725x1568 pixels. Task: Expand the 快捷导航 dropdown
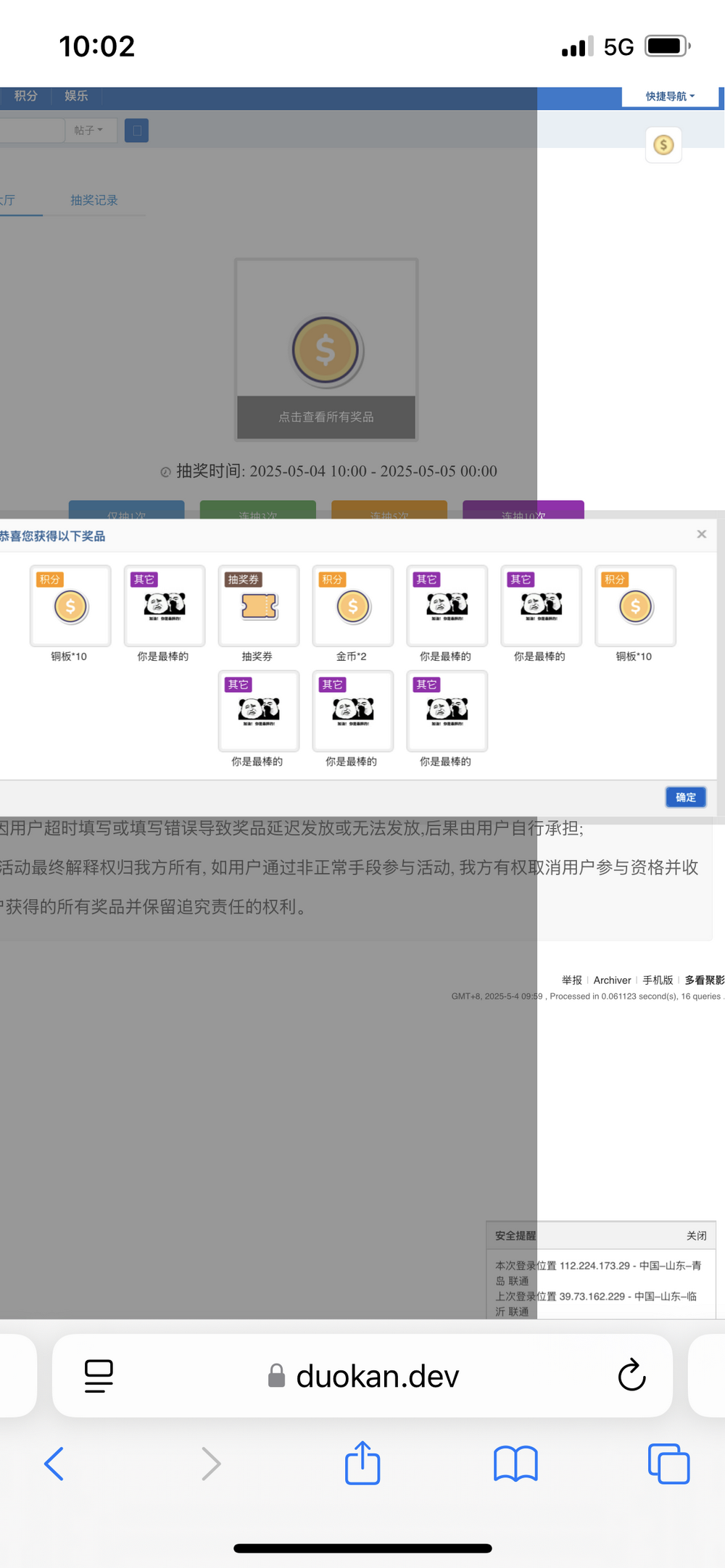[x=670, y=96]
